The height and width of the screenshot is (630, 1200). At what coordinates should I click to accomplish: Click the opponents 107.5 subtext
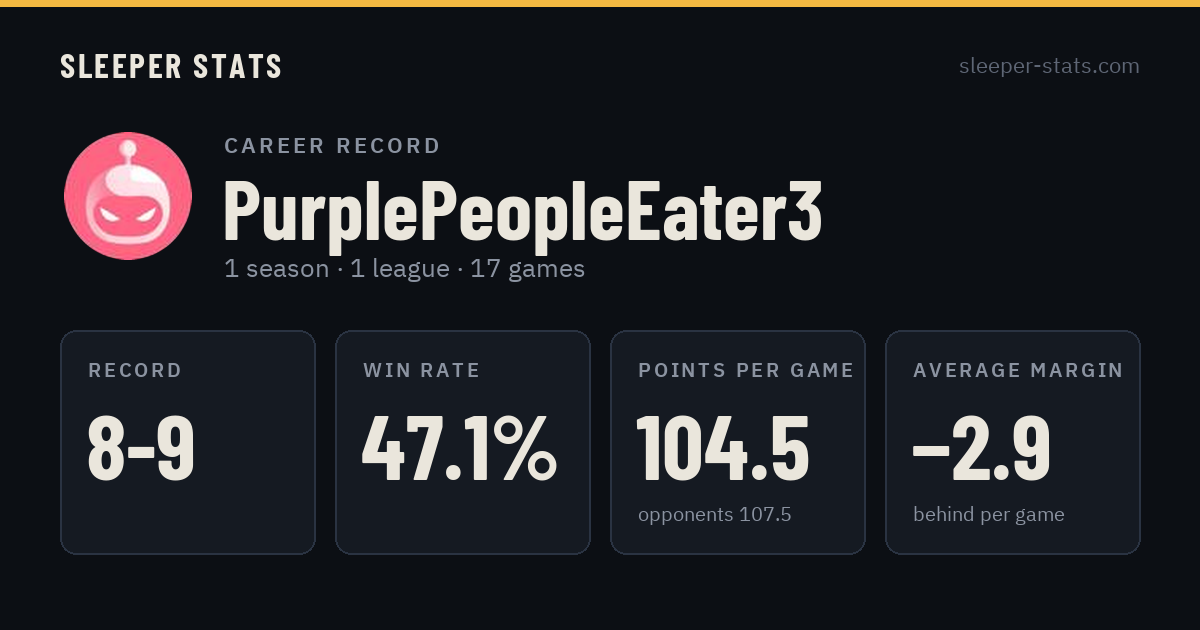[715, 515]
